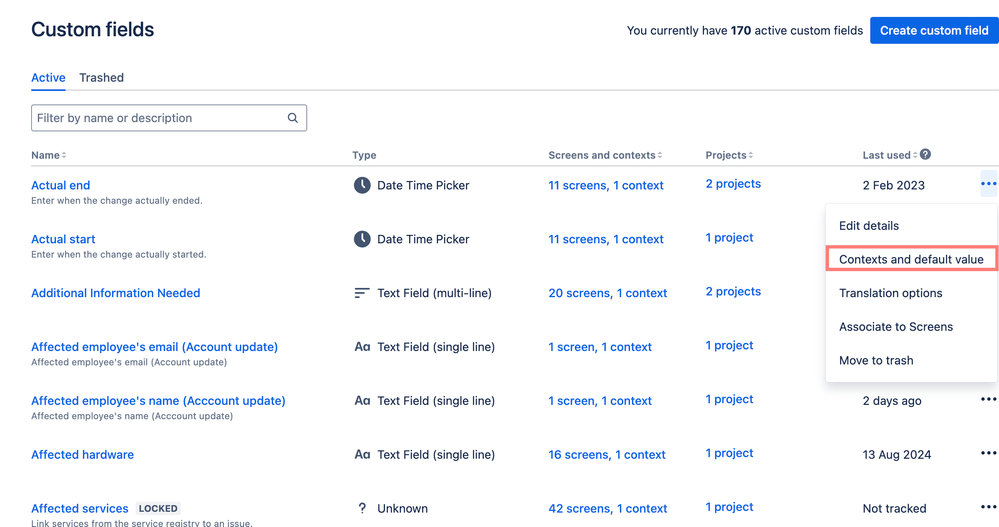Open 1 project link for Actual start
Viewport: 999px width, 527px height.
[729, 238]
